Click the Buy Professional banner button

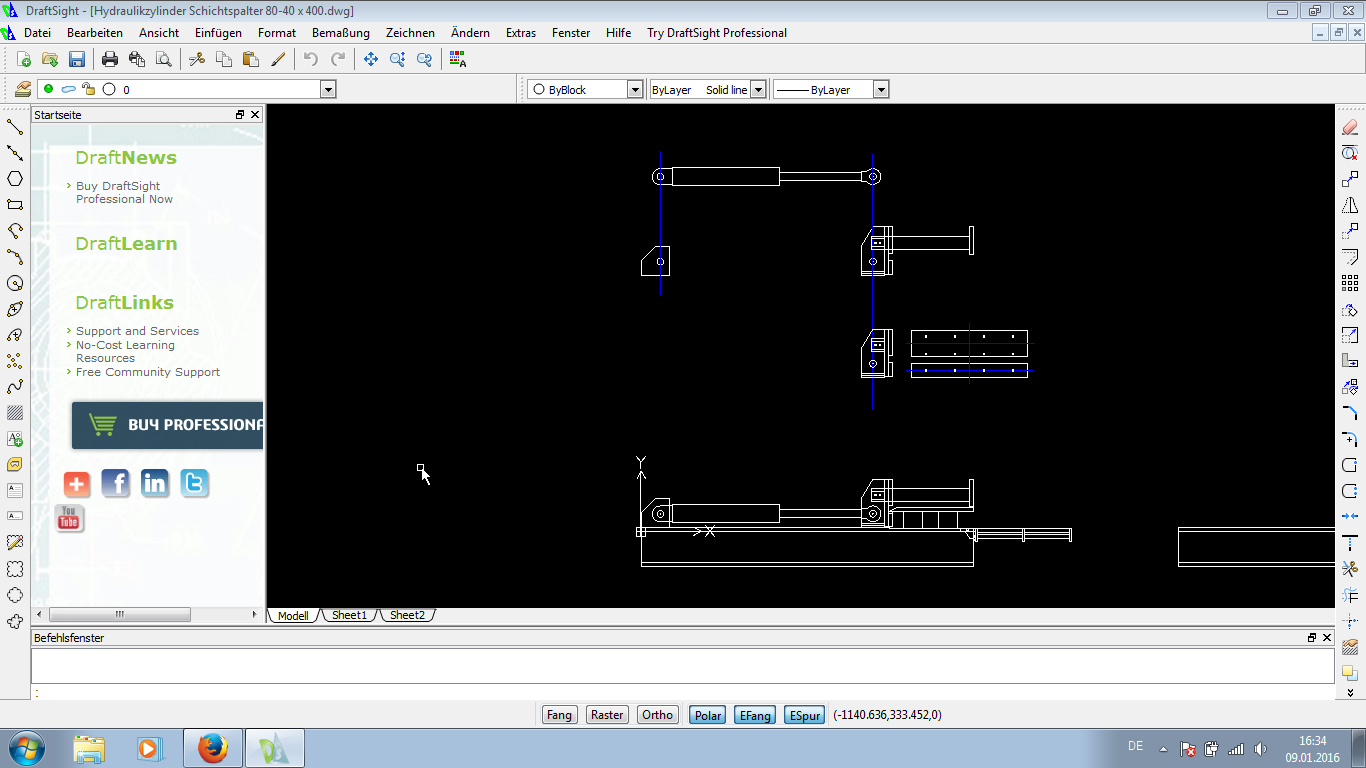[x=168, y=425]
